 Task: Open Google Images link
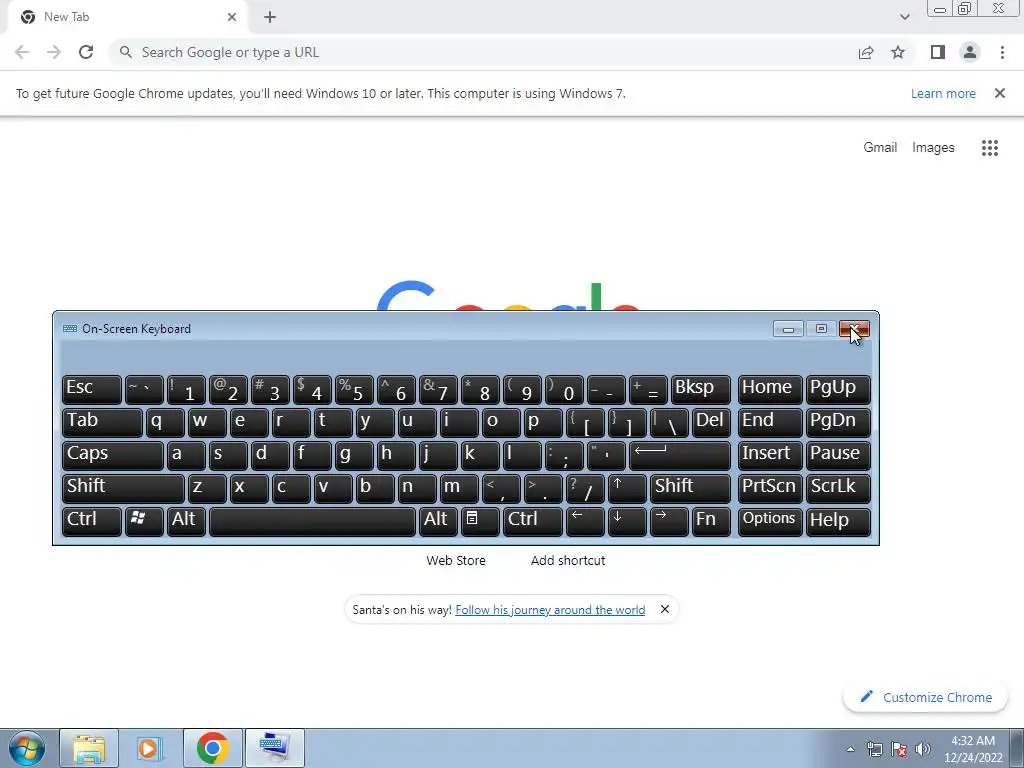pyautogui.click(x=933, y=148)
